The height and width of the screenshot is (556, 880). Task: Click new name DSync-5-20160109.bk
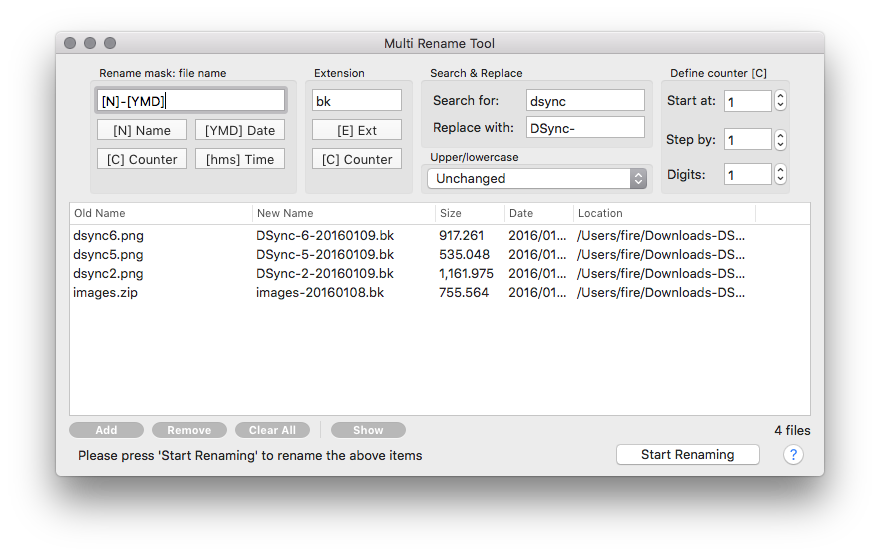tap(325, 255)
